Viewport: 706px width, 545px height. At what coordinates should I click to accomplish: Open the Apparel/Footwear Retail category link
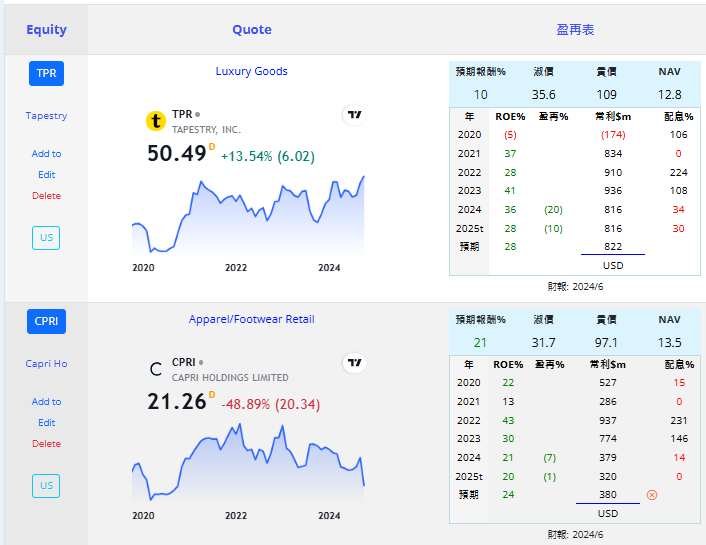pos(252,319)
